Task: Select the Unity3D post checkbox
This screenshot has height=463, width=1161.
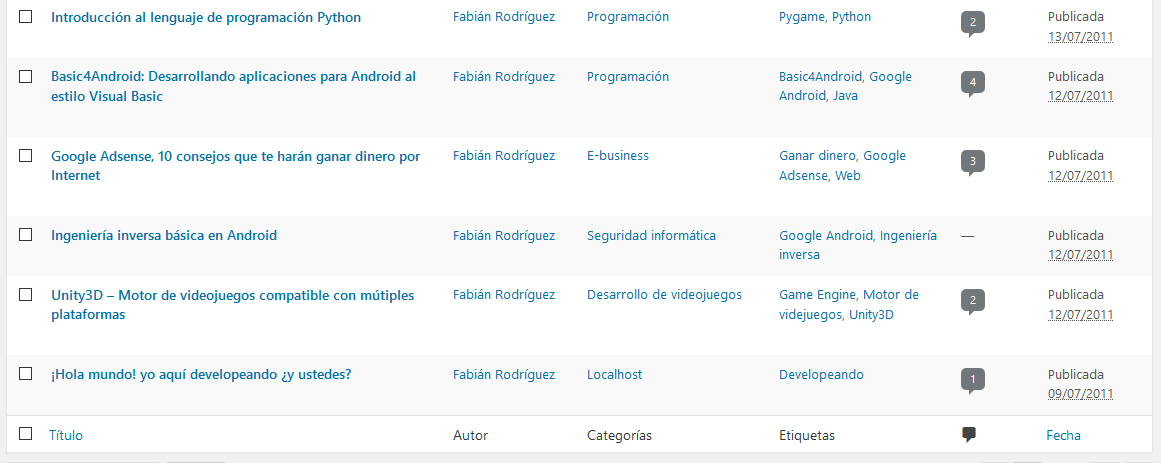Action: (x=25, y=294)
